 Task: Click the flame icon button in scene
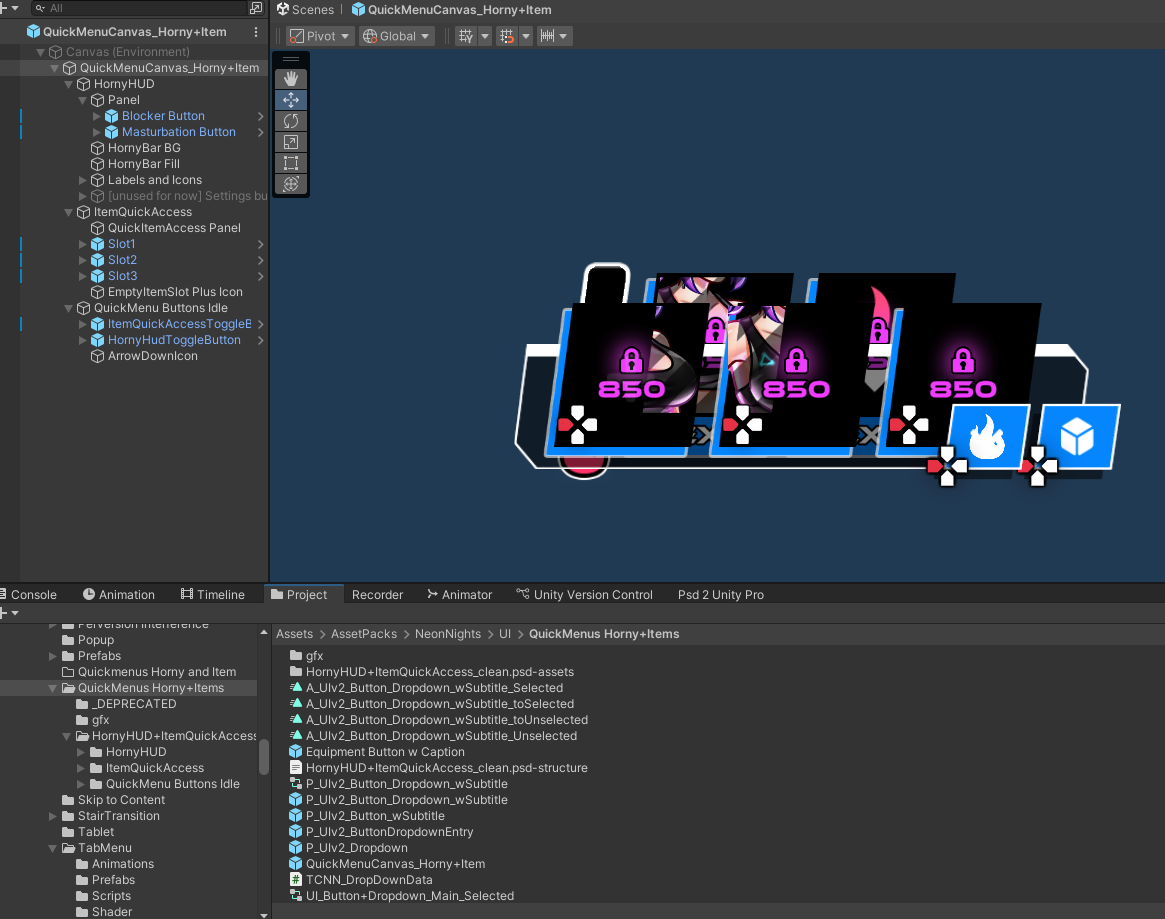pos(987,437)
